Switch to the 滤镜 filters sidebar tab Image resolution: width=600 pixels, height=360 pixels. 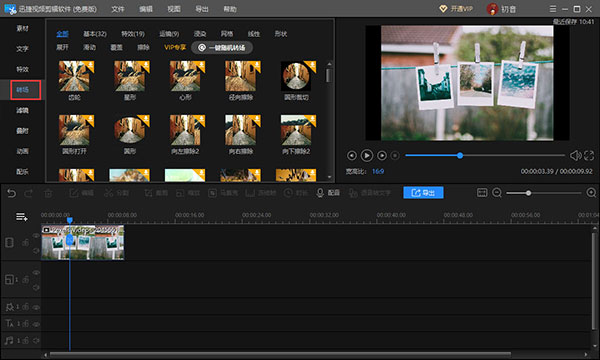click(22, 111)
